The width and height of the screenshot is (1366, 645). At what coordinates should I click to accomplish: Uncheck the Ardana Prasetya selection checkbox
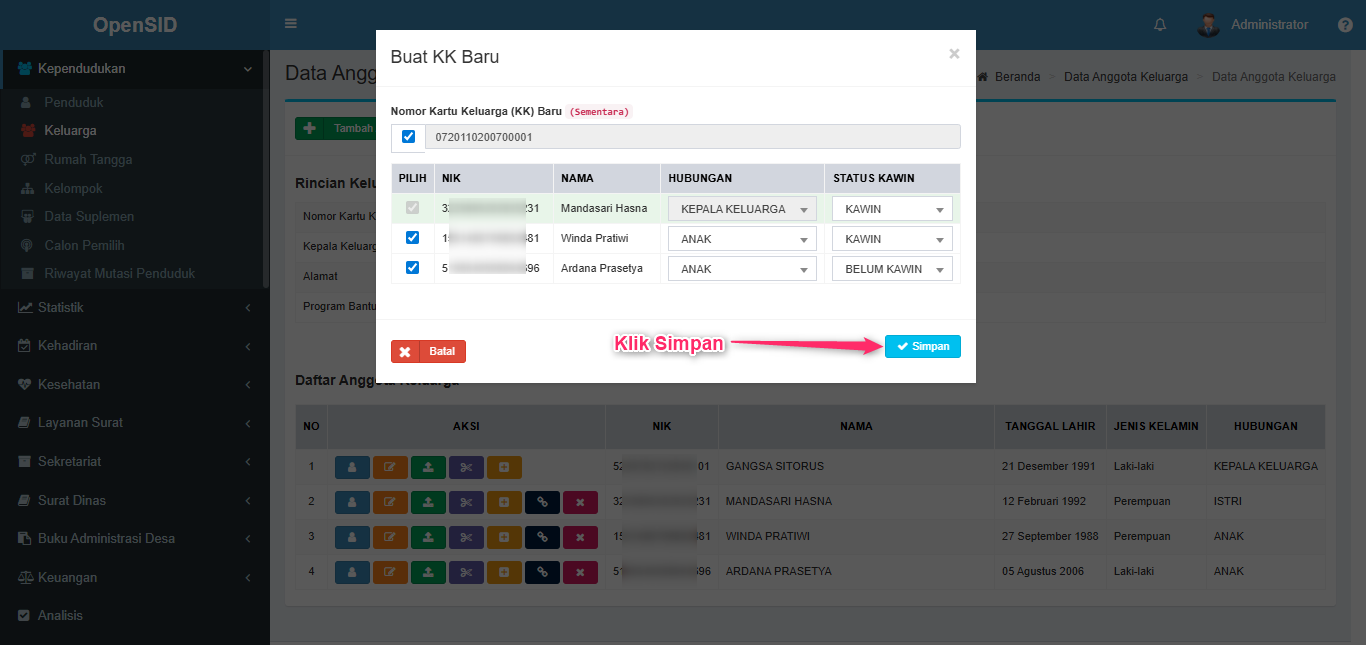click(x=412, y=268)
